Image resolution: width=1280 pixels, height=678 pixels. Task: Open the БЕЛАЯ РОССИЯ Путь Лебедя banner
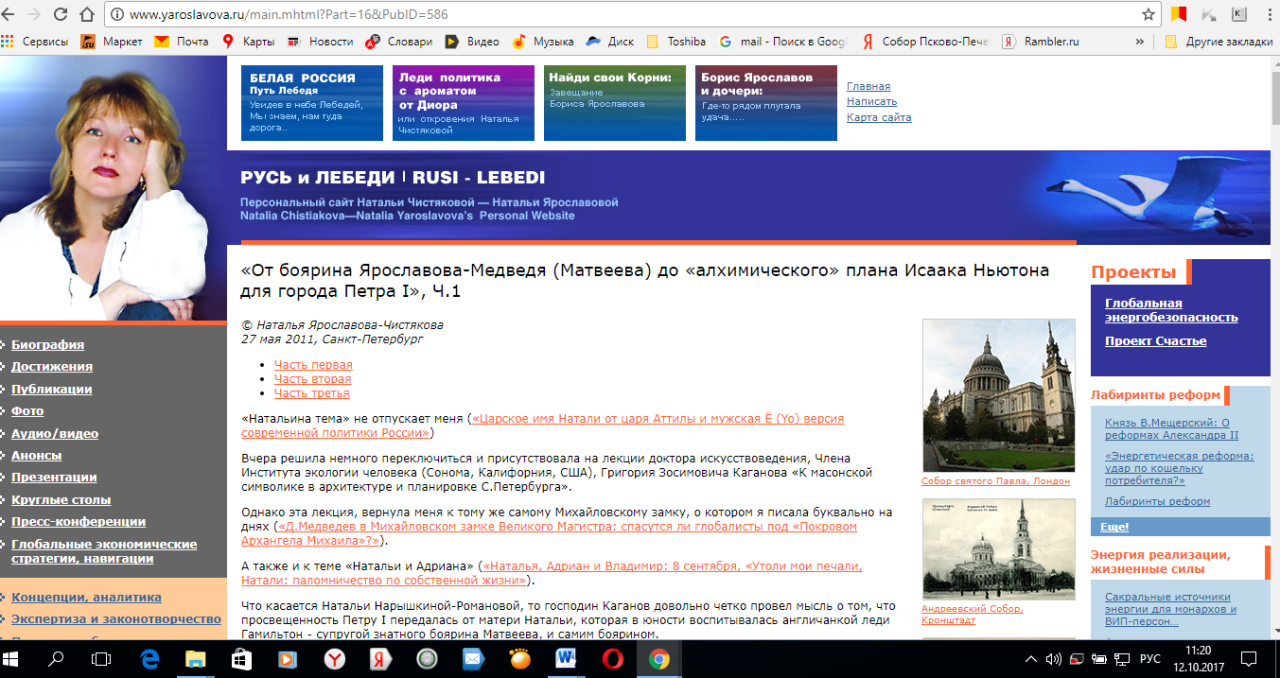coord(312,103)
